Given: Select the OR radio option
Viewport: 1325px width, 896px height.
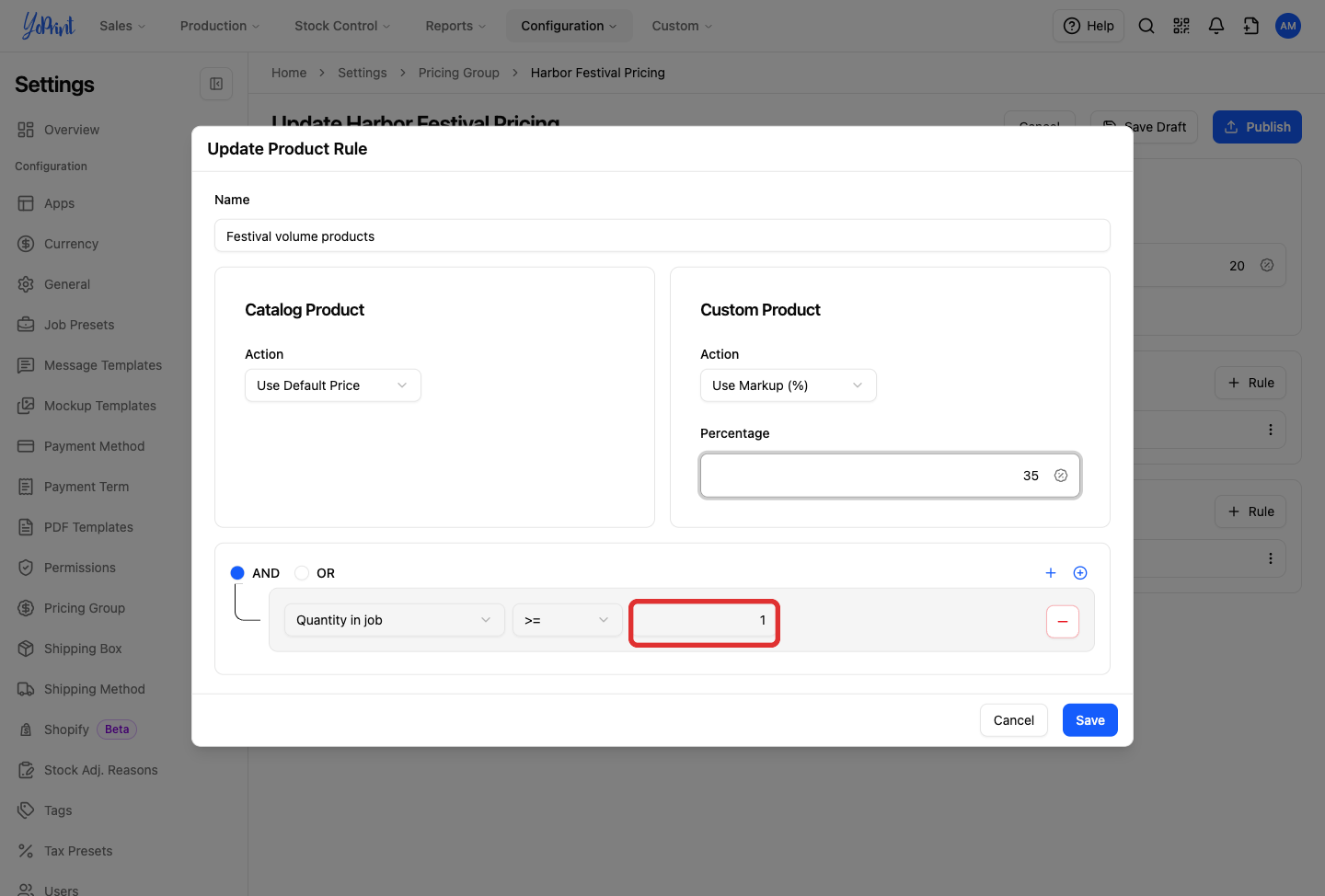Looking at the screenshot, I should tap(302, 573).
